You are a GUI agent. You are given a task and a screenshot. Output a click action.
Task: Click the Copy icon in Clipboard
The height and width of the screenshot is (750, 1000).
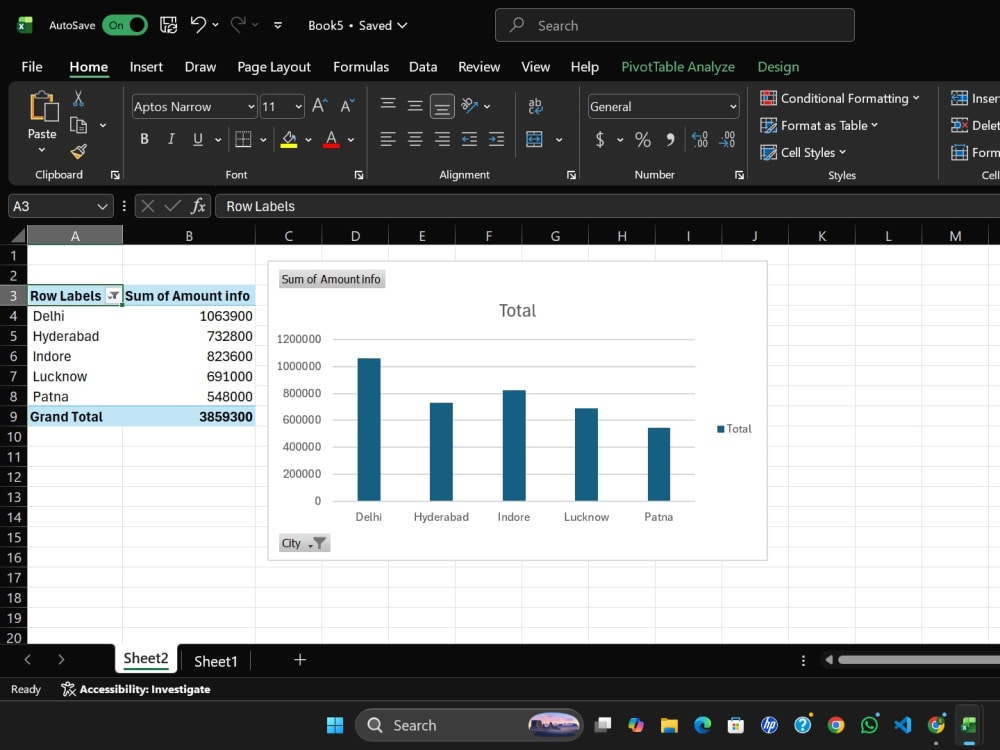point(78,125)
